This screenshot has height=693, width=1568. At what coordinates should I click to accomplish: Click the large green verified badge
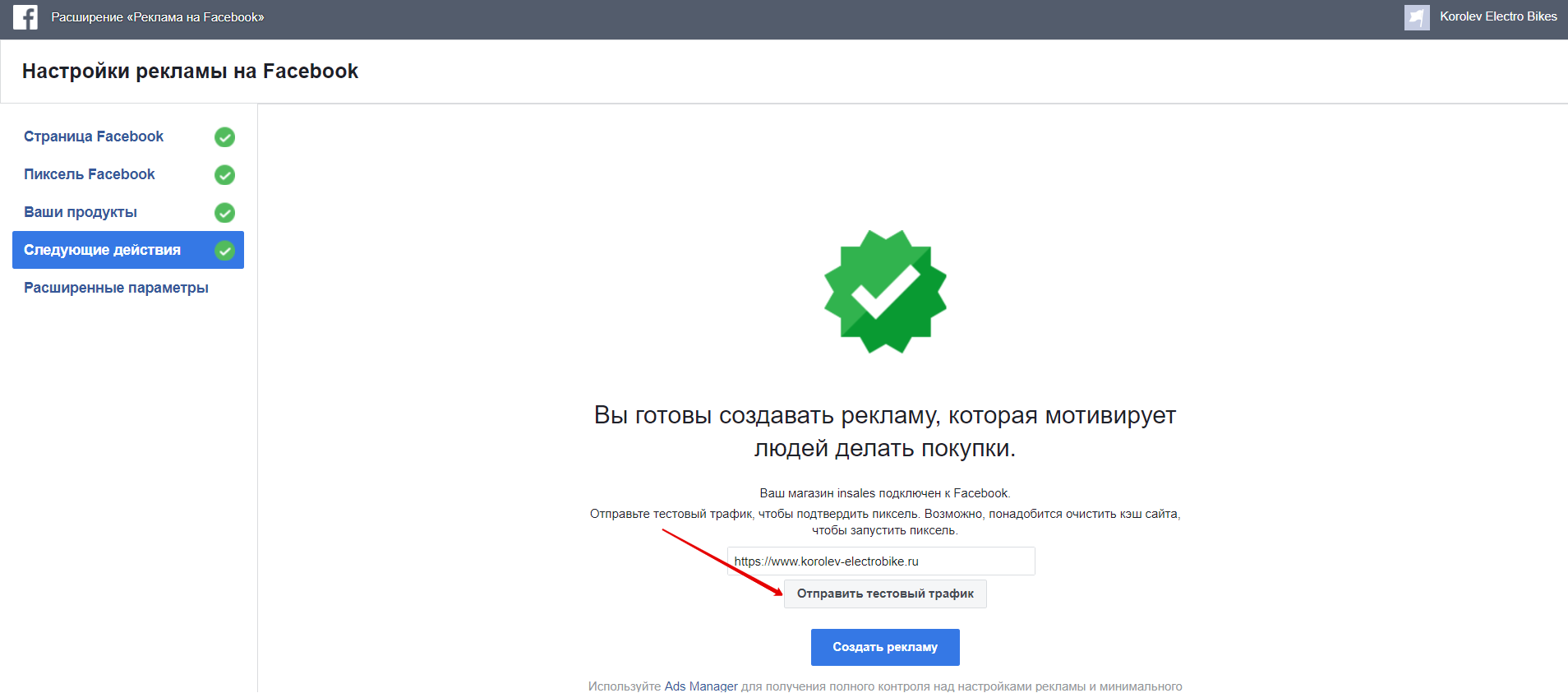pos(885,292)
